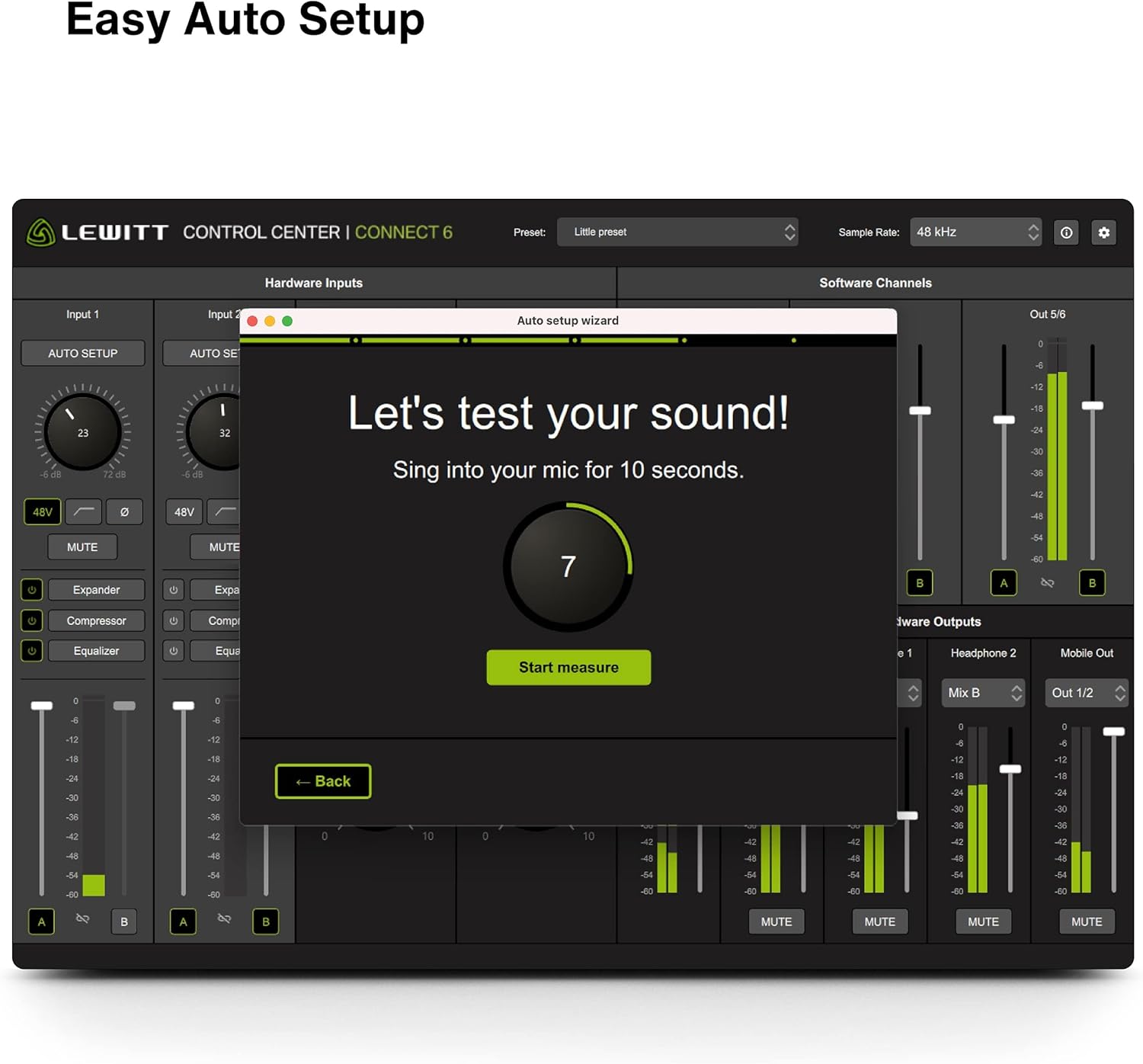Toggle Input 2's Compressor power icon
1143x1064 pixels.
[x=174, y=620]
